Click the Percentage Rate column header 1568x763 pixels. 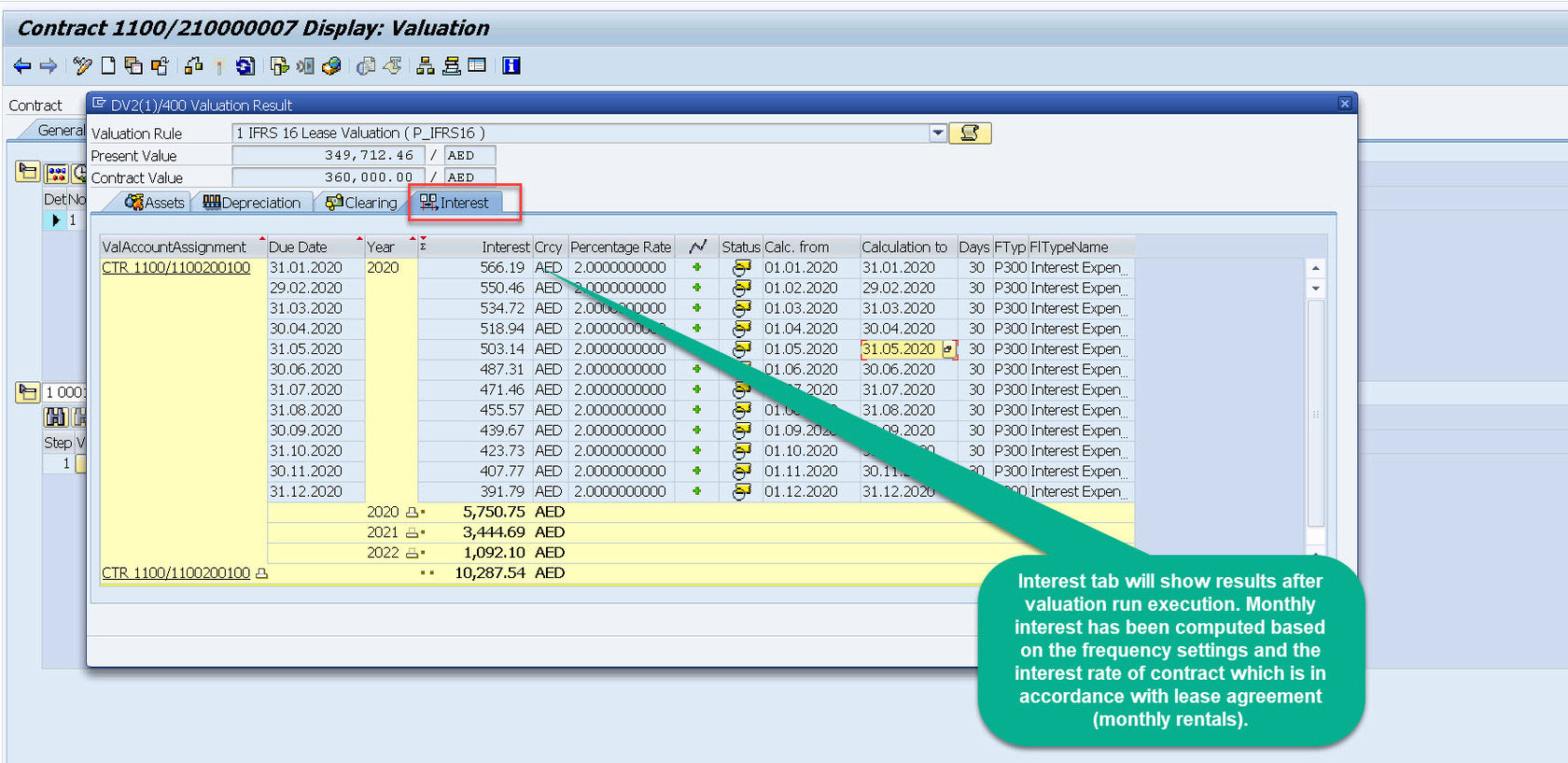point(621,247)
